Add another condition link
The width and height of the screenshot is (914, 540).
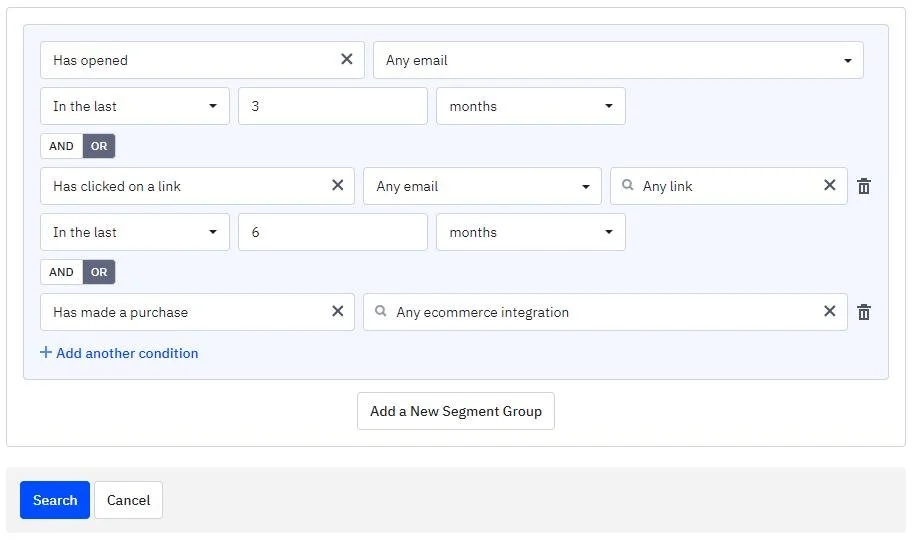[119, 353]
